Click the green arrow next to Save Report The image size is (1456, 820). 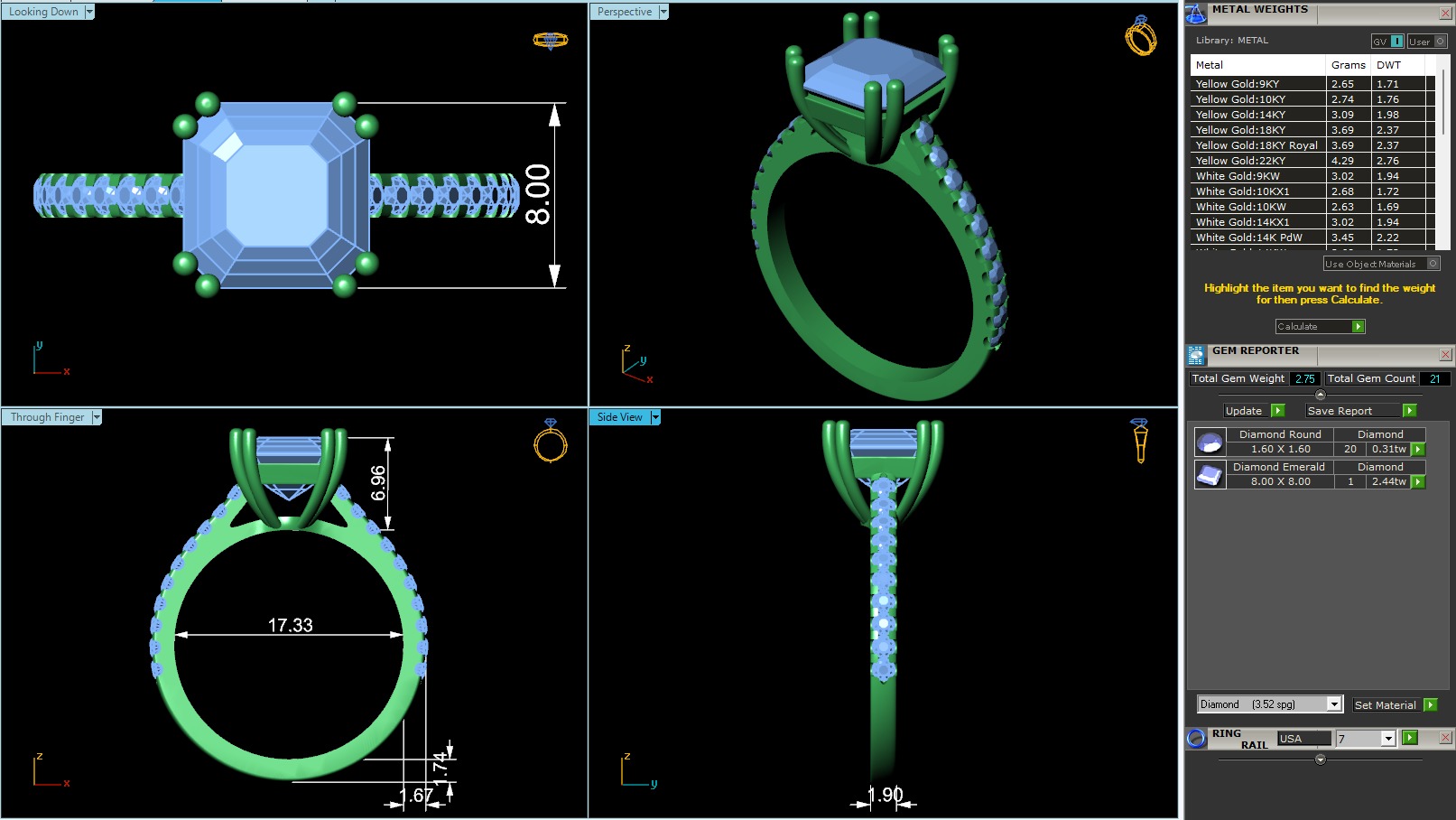(x=1409, y=411)
